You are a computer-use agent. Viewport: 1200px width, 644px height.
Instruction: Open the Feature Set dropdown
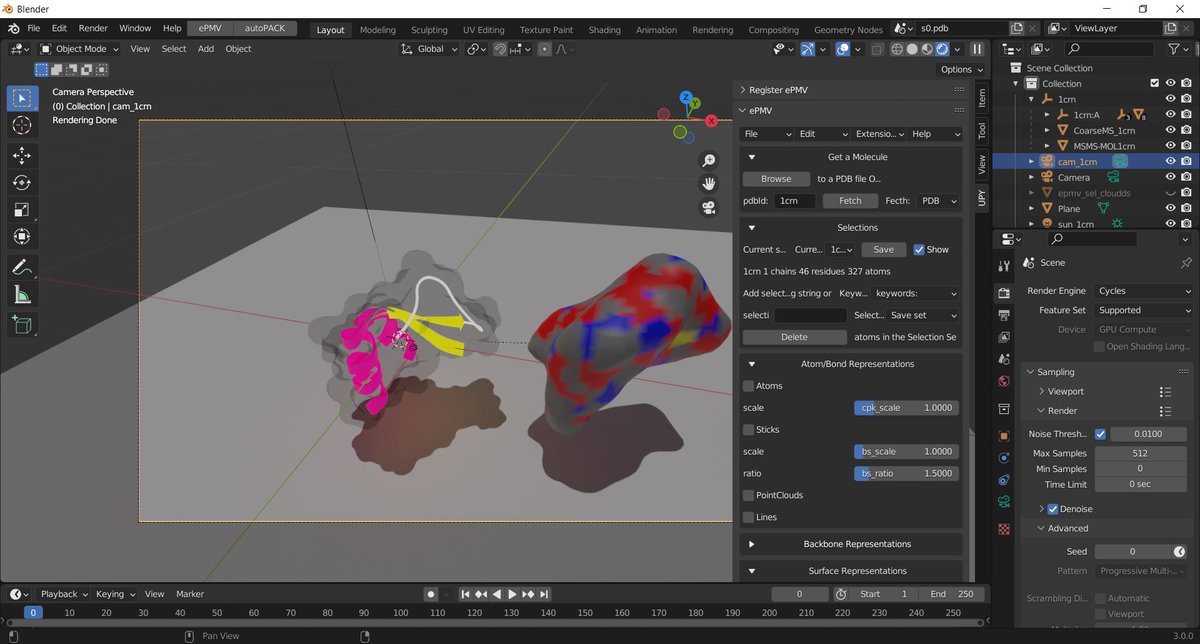(1144, 310)
